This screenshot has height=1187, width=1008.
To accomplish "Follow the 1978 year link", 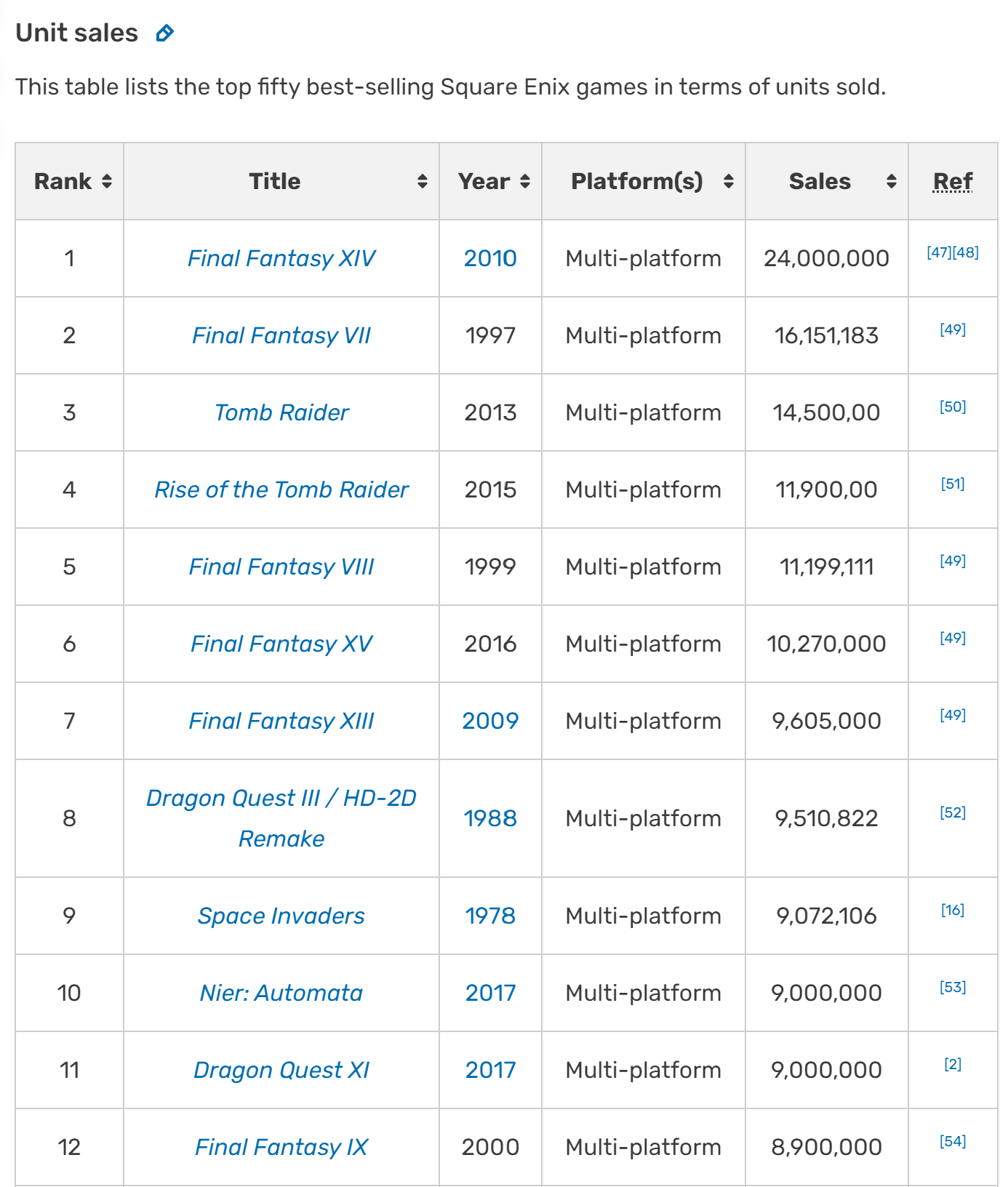I will (x=490, y=916).
